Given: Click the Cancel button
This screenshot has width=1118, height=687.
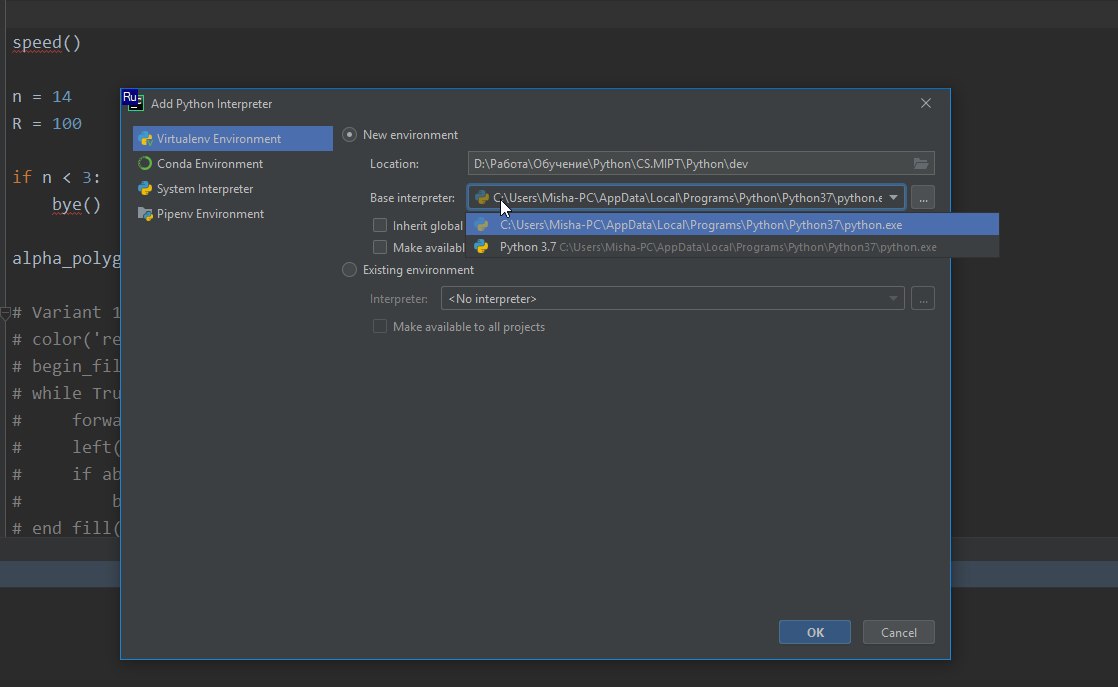Looking at the screenshot, I should coord(898,632).
